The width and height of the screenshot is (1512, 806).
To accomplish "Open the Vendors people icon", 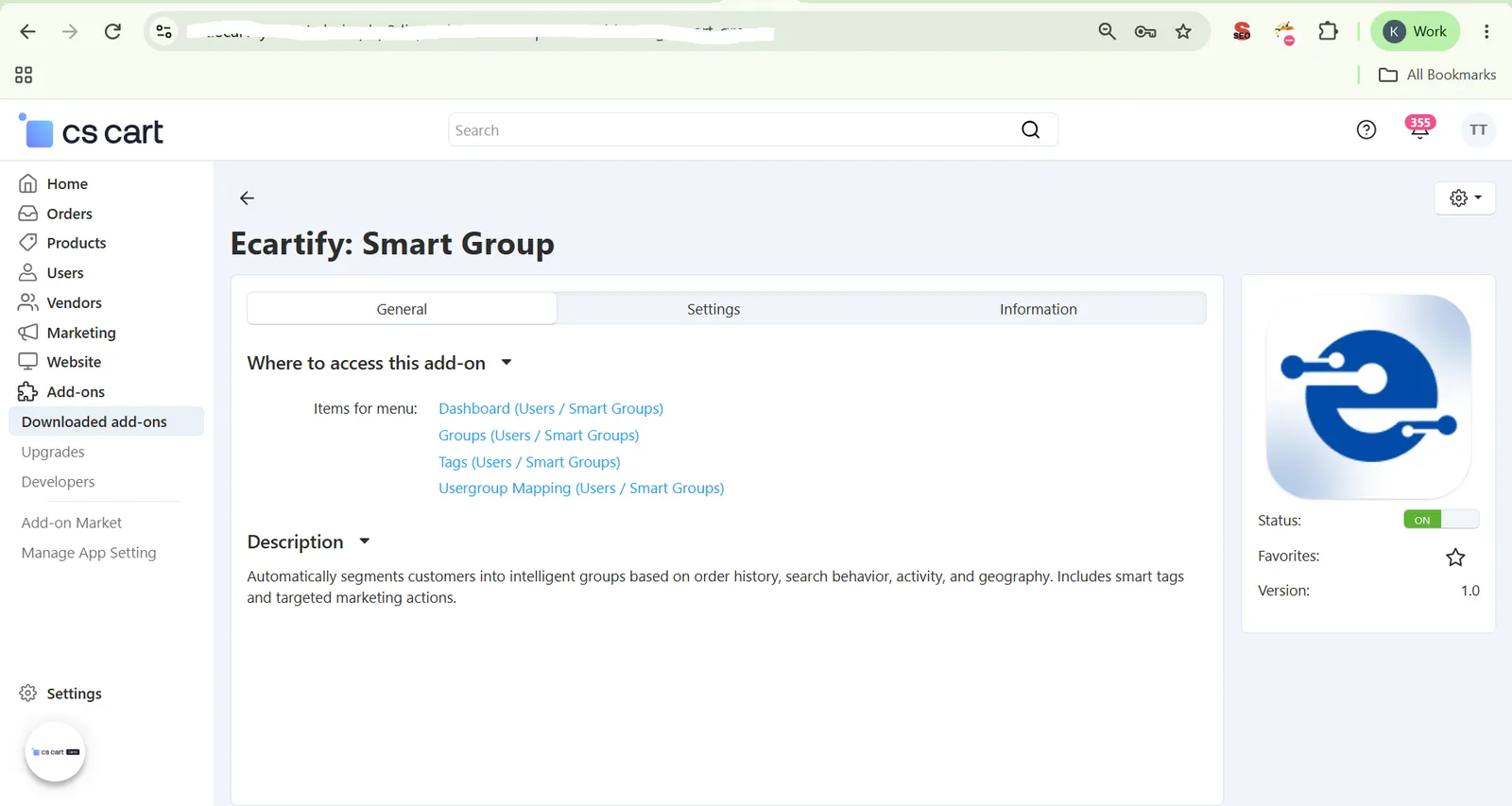I will (28, 302).
